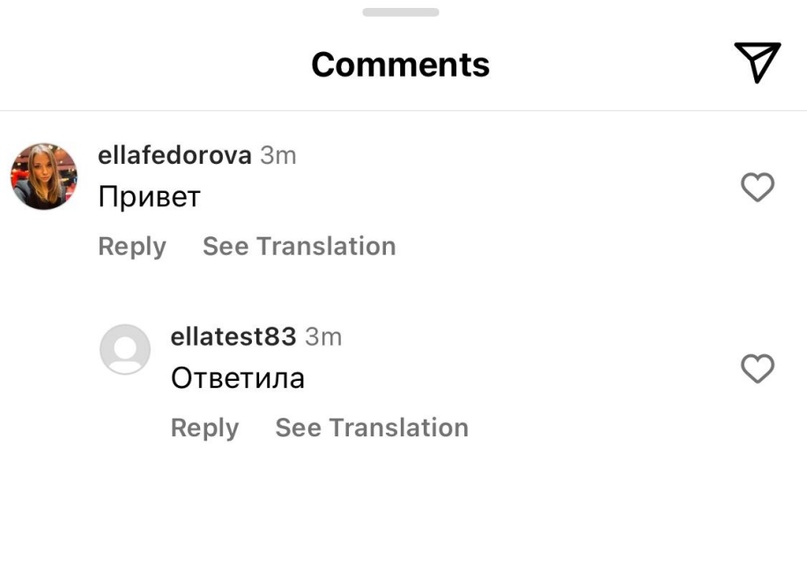Tap the divider line under the Comments header
Screen dimensions: 807x580
click(400, 110)
